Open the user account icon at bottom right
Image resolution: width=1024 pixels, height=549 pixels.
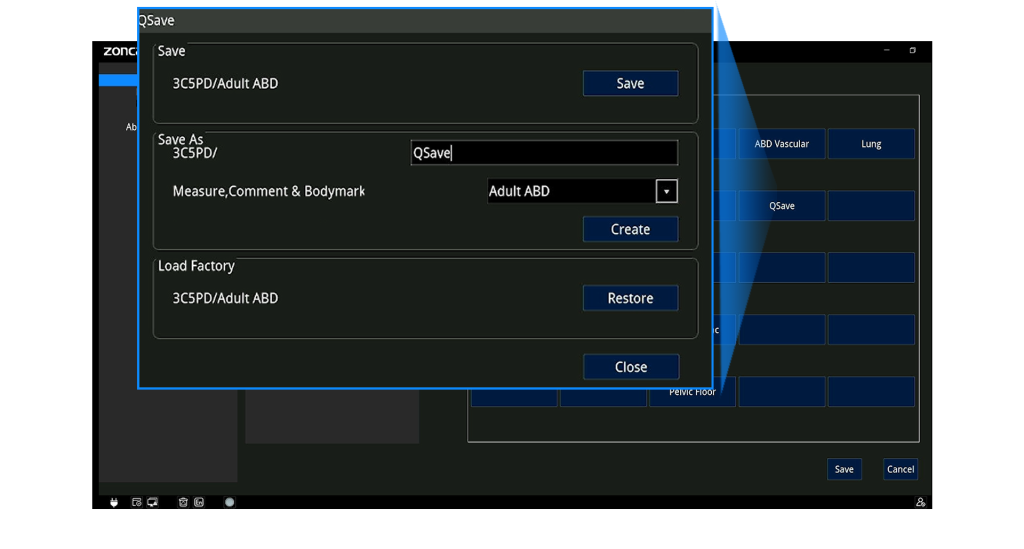coord(920,502)
